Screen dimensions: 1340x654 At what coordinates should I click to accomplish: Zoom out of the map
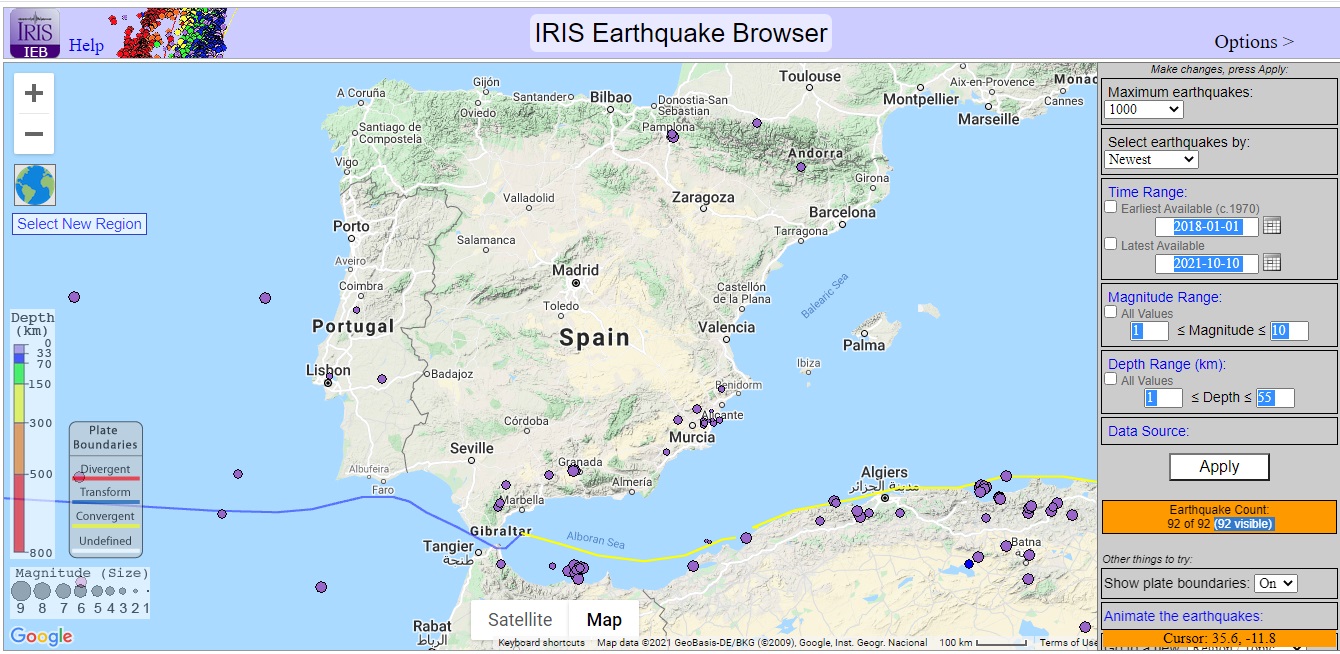click(34, 134)
